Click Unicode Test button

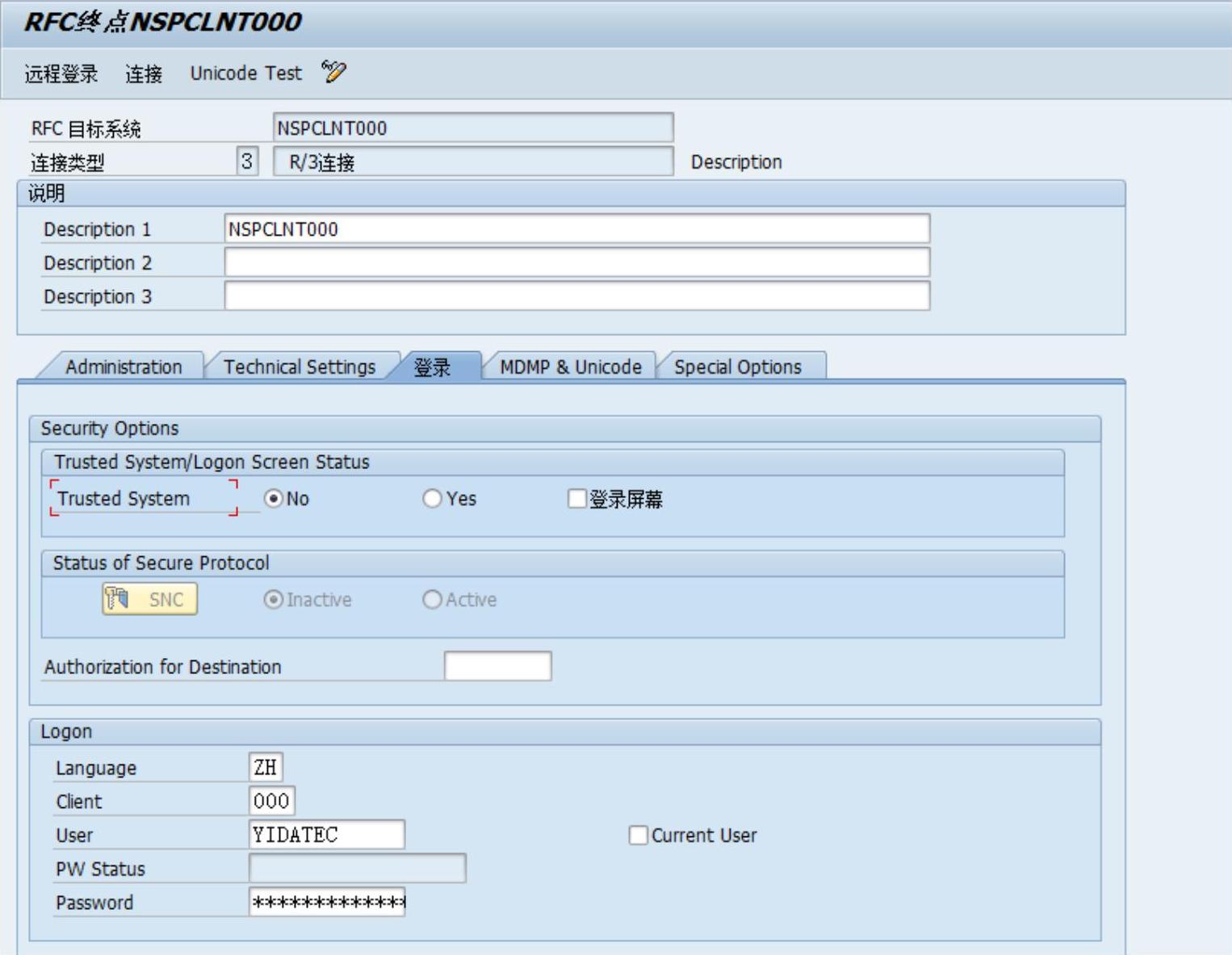pyautogui.click(x=245, y=73)
